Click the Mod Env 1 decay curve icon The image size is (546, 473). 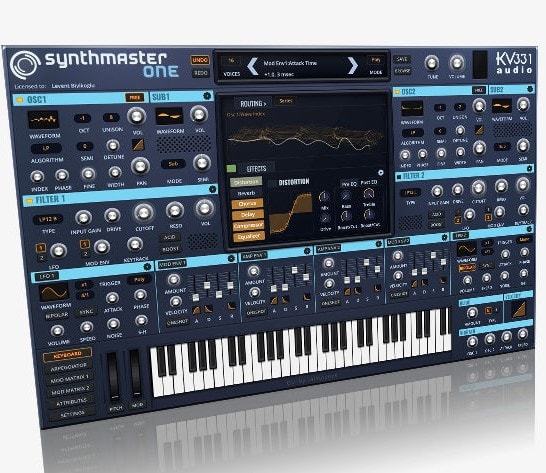click(x=208, y=309)
